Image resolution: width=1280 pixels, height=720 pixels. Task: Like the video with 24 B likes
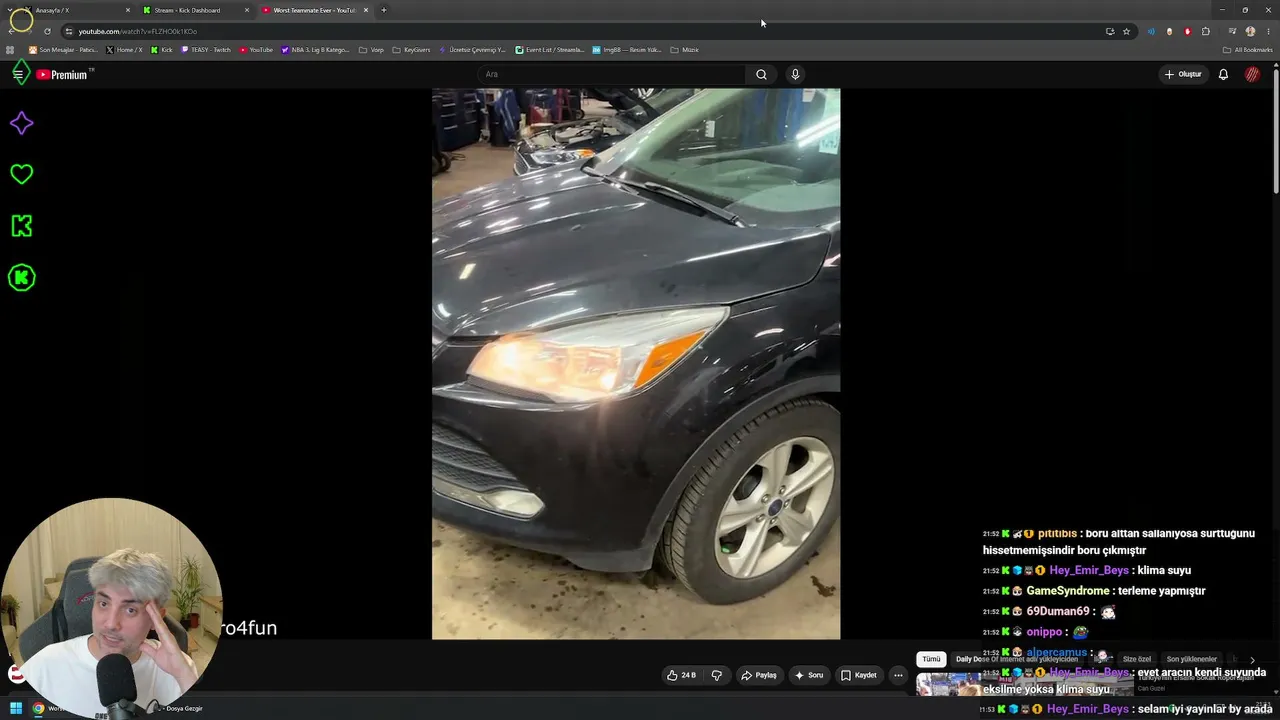click(682, 675)
